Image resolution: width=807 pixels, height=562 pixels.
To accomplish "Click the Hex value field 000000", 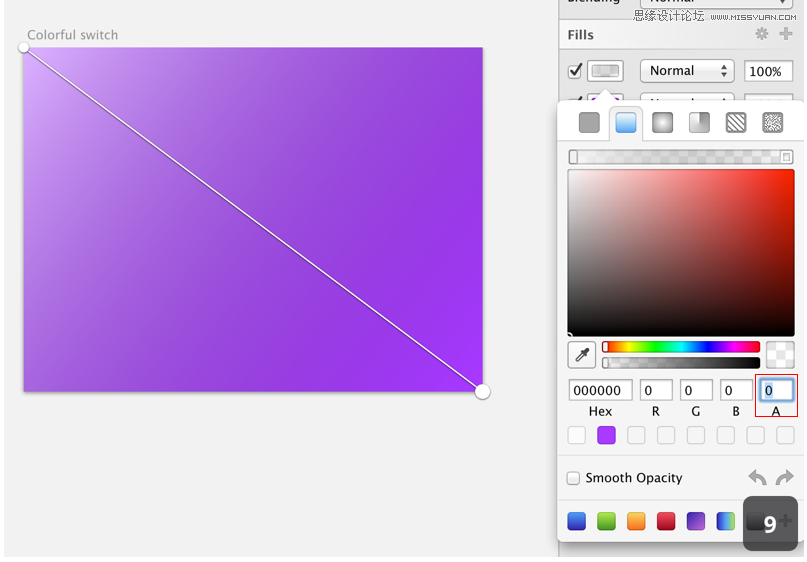I will (x=600, y=390).
